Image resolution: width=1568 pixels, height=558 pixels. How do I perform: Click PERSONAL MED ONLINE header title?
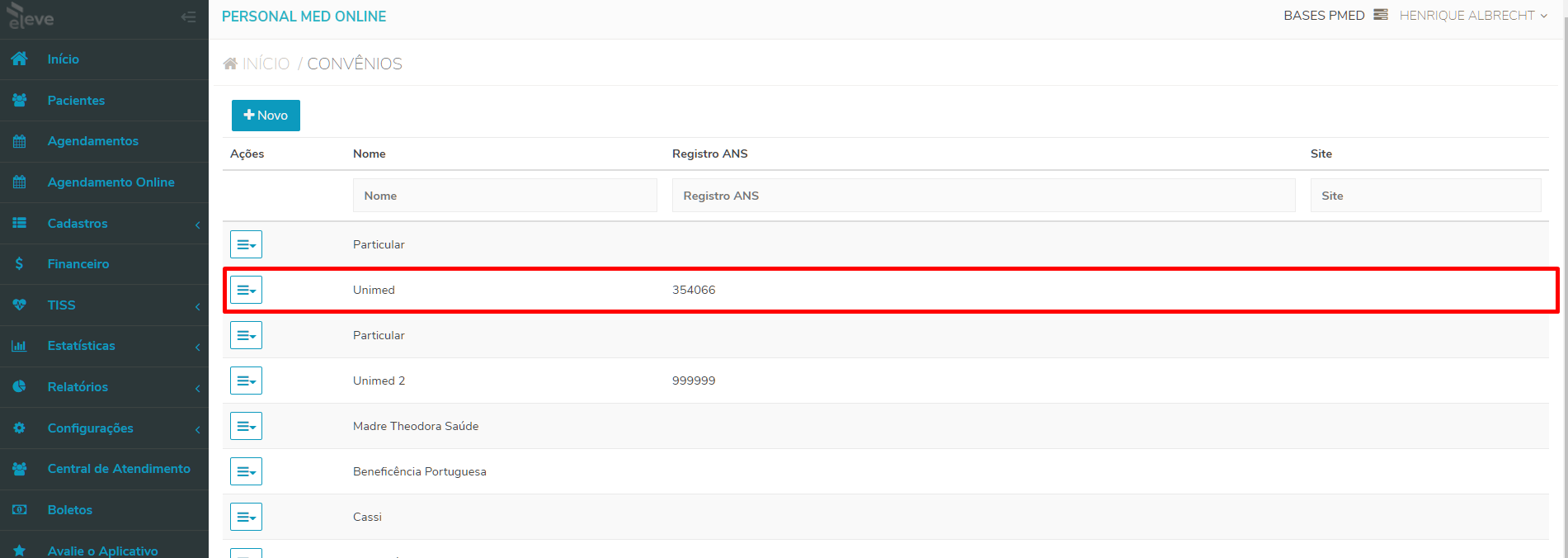pos(304,17)
